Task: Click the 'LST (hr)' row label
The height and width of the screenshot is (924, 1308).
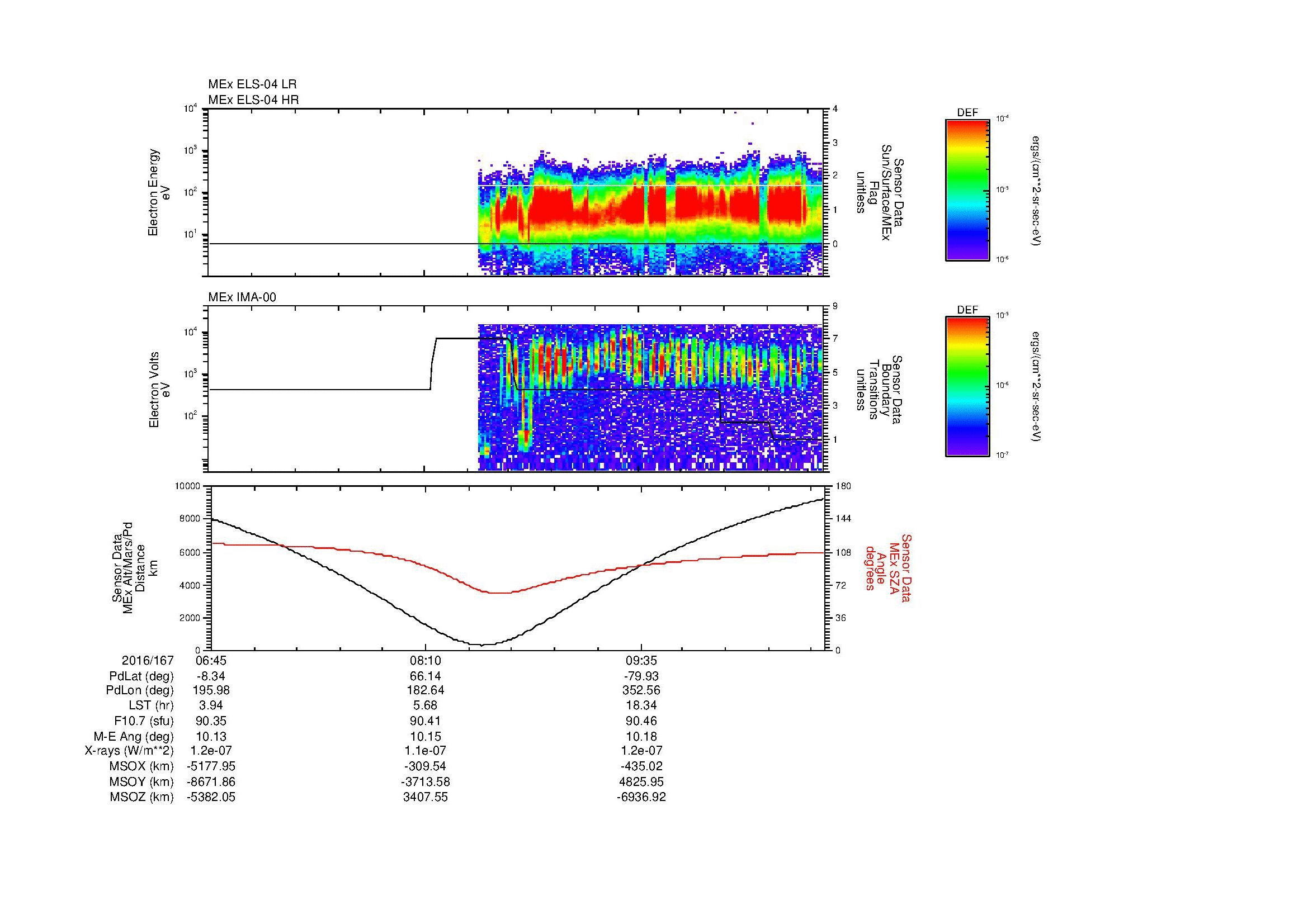Action: coord(151,706)
